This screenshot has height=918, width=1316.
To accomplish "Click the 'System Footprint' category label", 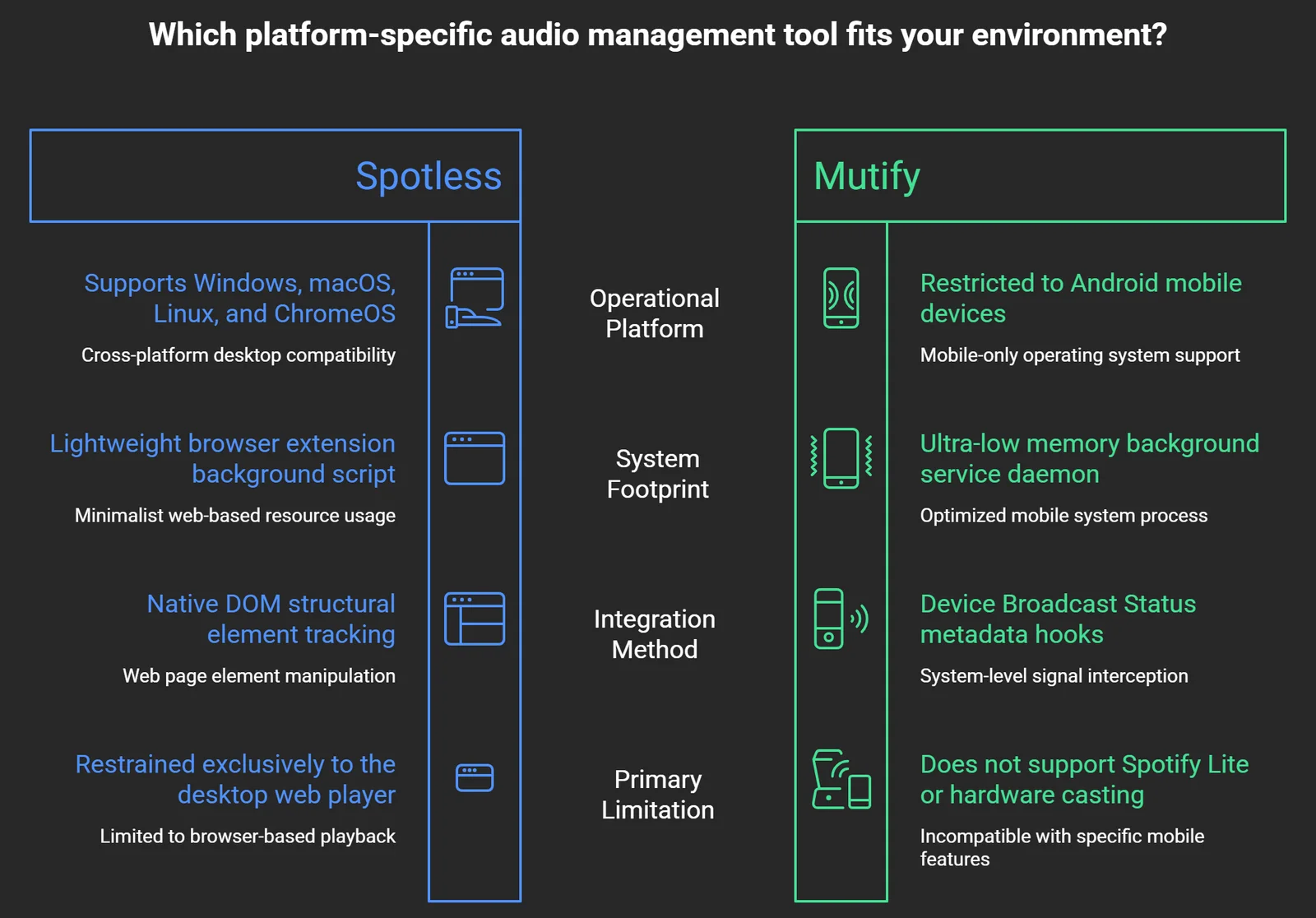I will [657, 474].
